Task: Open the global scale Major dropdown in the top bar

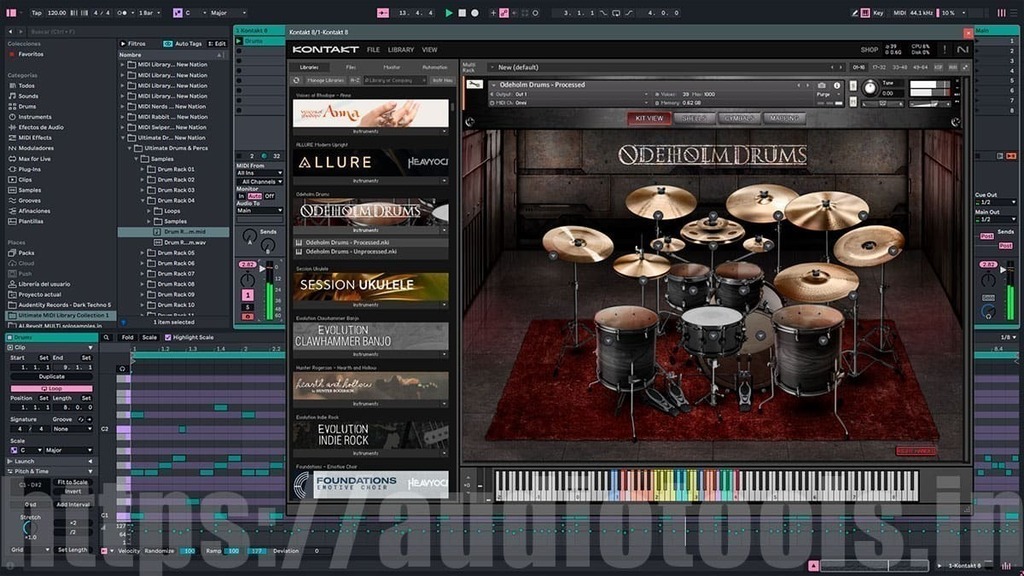Action: pos(228,12)
